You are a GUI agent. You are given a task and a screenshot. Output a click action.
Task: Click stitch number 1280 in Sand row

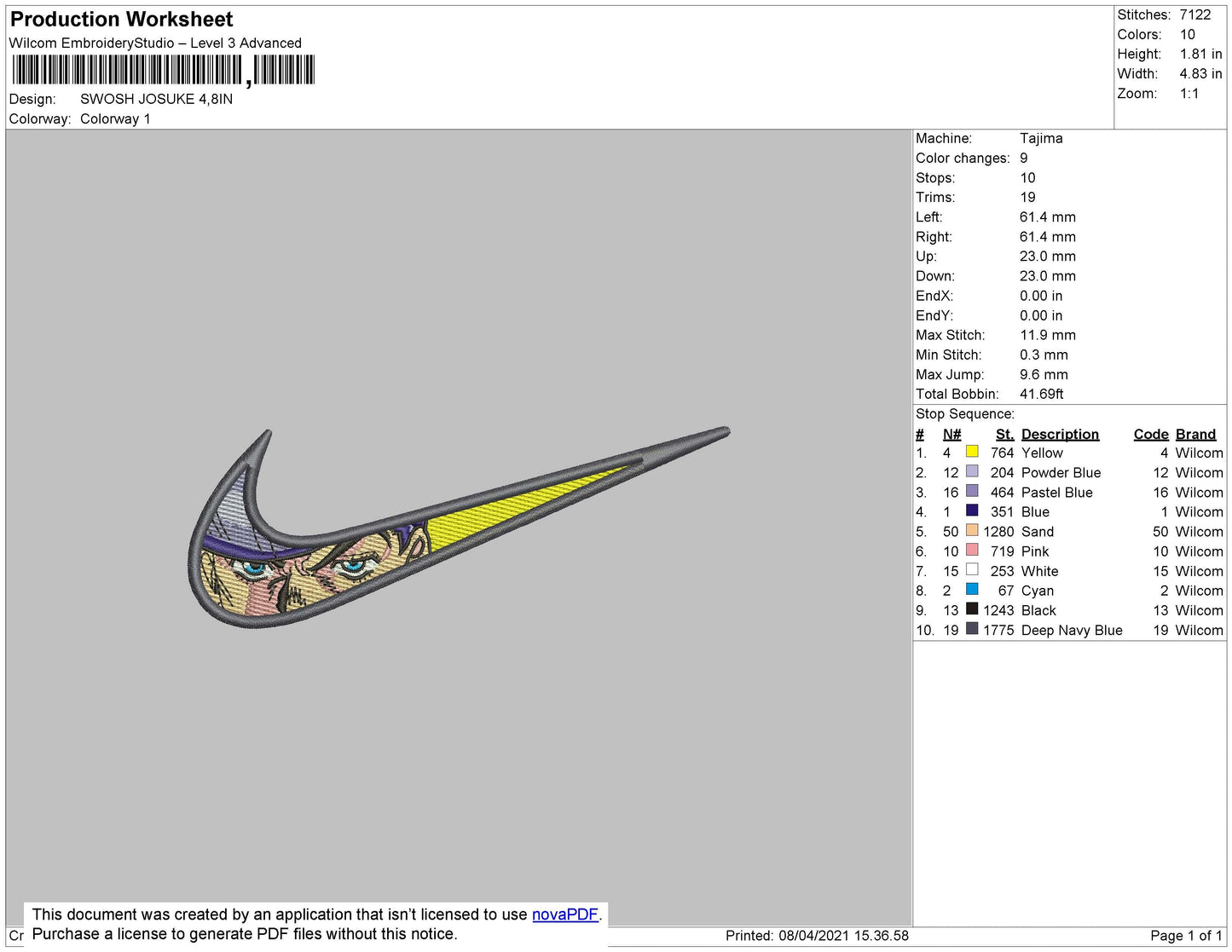click(998, 531)
